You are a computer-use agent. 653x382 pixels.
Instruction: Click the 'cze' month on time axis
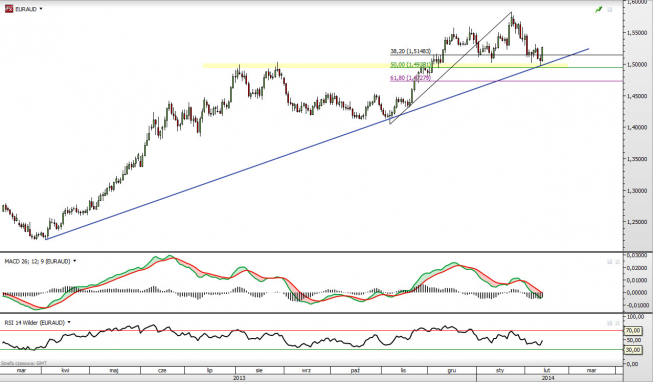coord(162,370)
